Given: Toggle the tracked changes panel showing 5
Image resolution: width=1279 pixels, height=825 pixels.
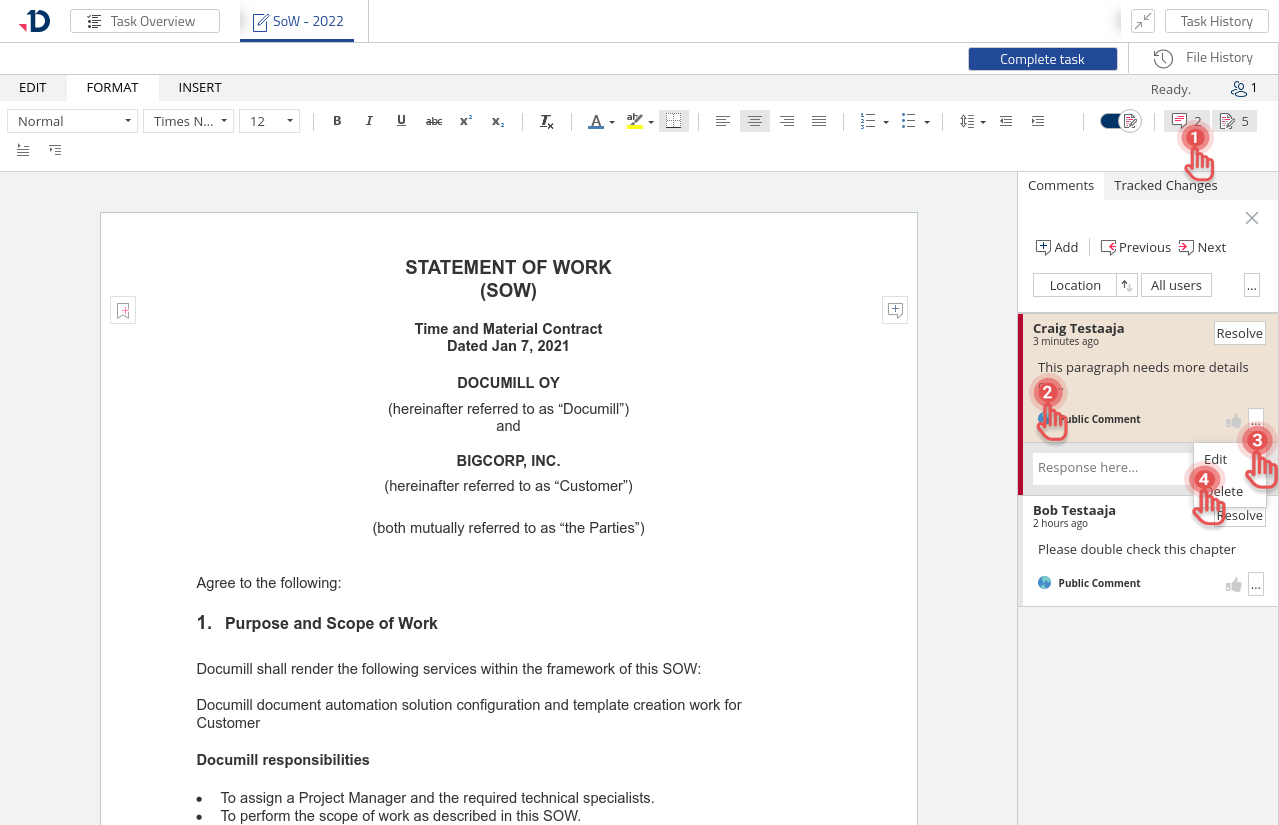Looking at the screenshot, I should point(1234,121).
